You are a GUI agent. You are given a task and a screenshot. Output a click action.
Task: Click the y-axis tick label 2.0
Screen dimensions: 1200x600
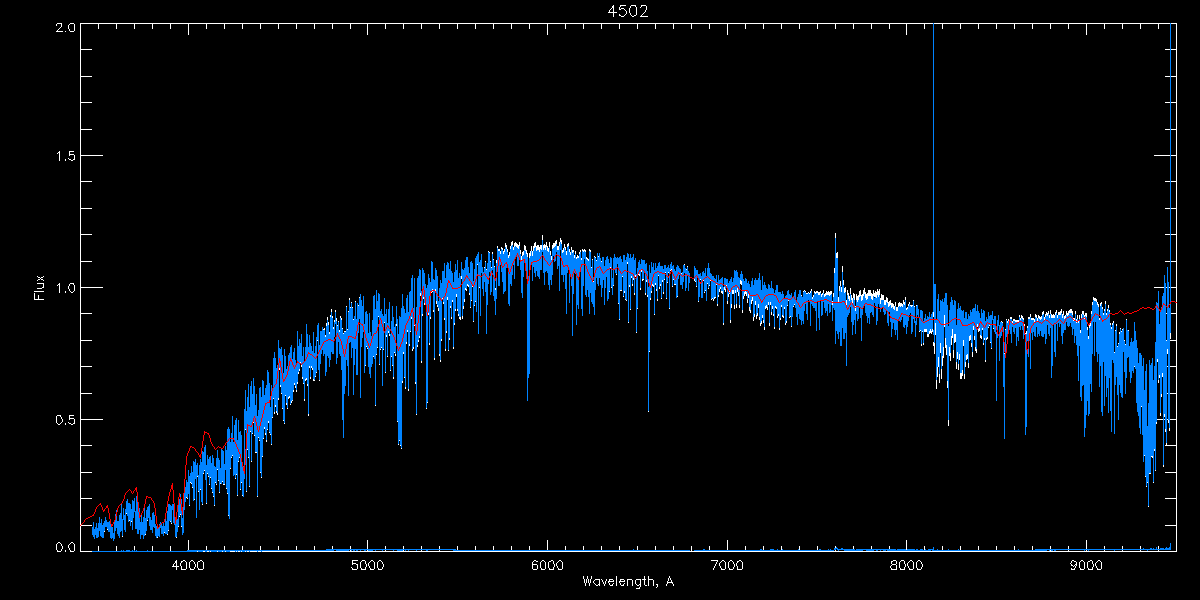point(64,28)
